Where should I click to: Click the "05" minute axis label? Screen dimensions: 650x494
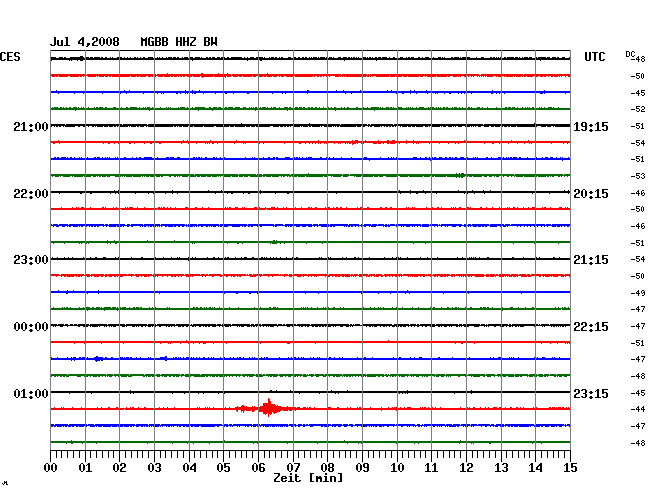[223, 468]
